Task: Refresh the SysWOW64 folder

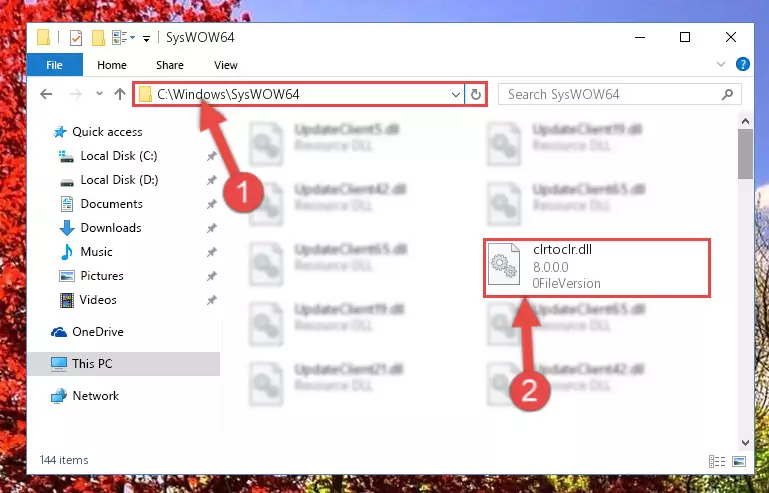Action: tap(476, 95)
